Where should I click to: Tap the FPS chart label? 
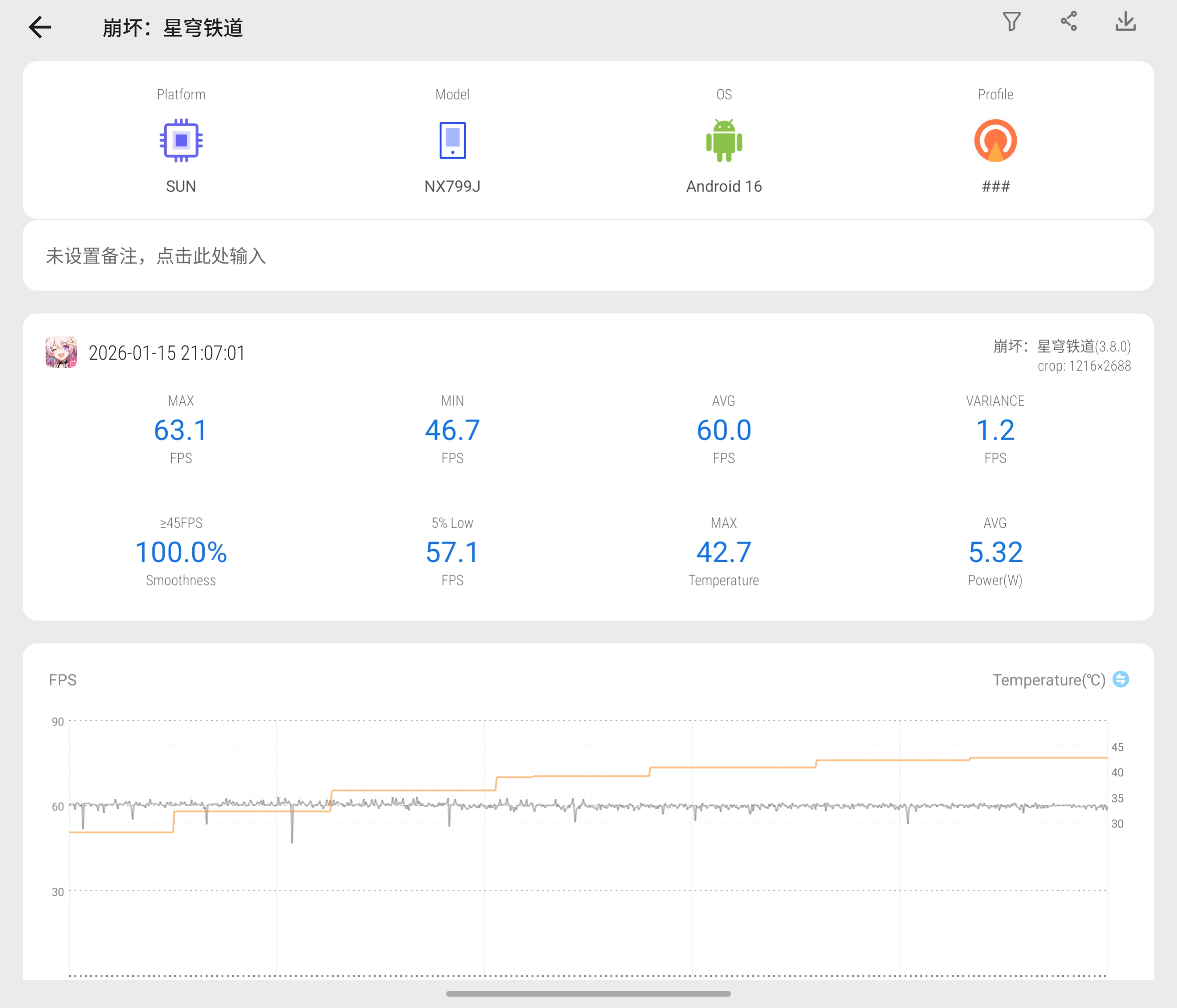click(63, 680)
